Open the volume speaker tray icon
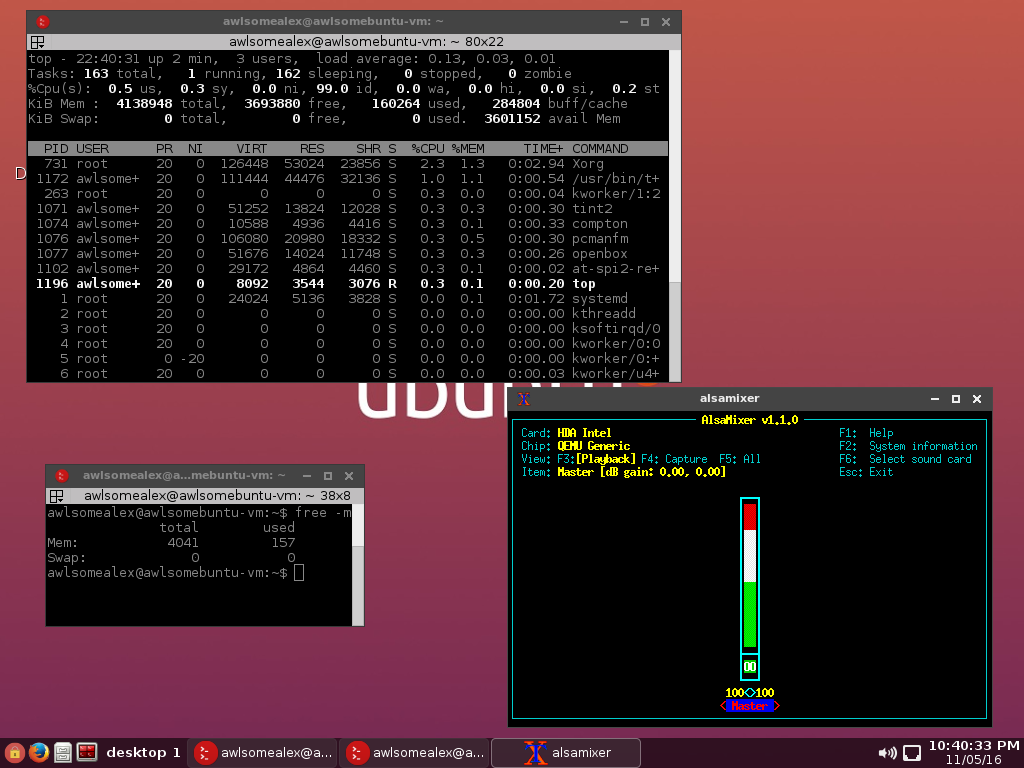Image resolution: width=1024 pixels, height=768 pixels. point(887,753)
